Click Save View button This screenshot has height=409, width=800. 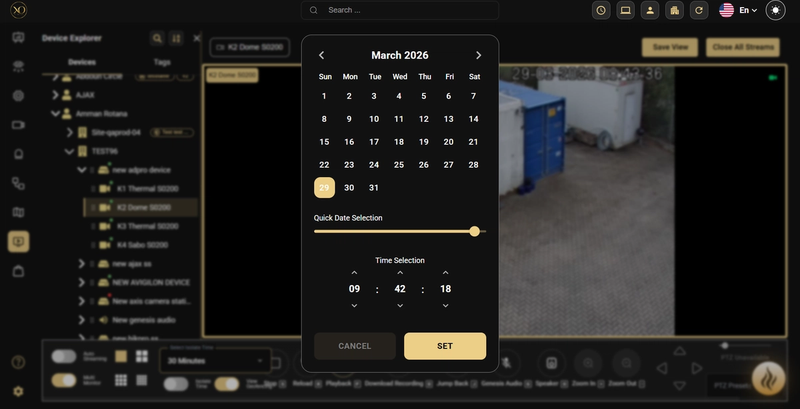point(670,47)
